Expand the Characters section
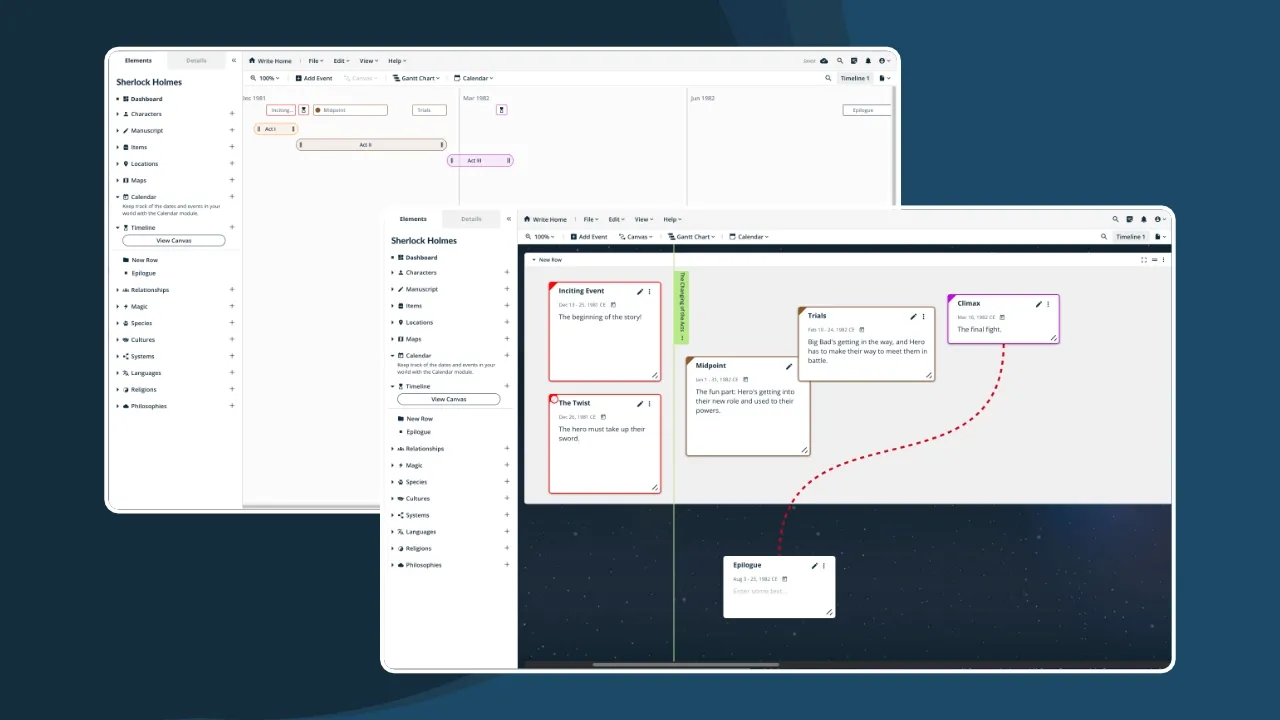 (394, 271)
